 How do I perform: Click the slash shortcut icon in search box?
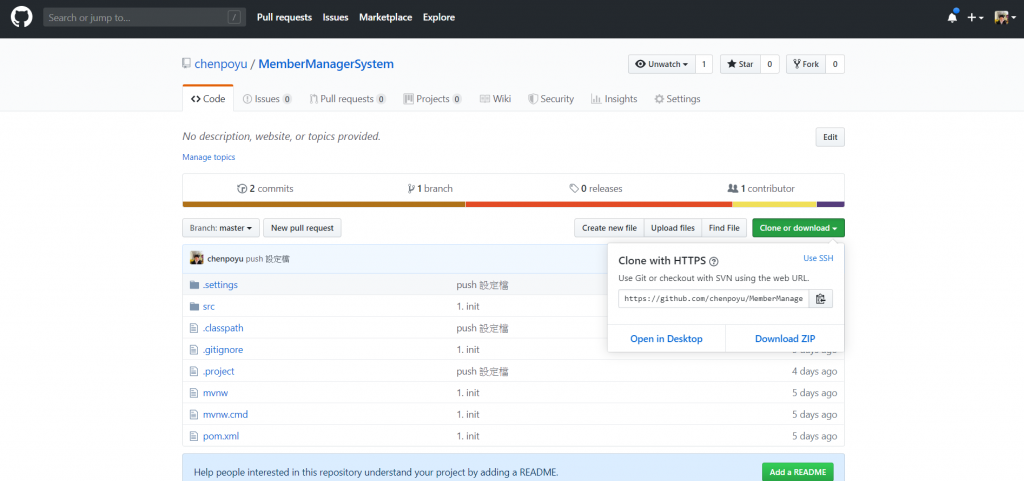[234, 18]
